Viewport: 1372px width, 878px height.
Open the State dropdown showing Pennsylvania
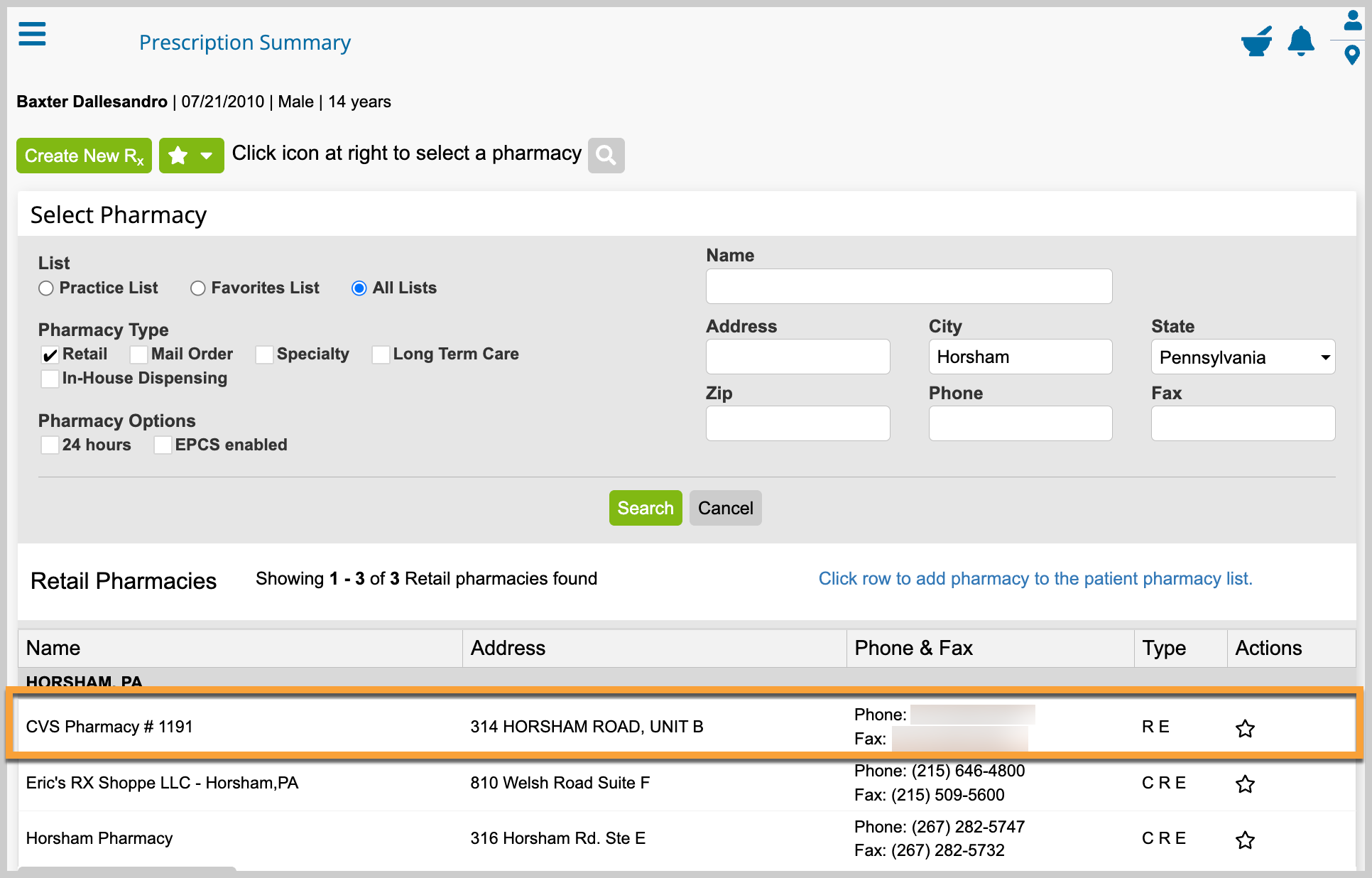pyautogui.click(x=1243, y=357)
